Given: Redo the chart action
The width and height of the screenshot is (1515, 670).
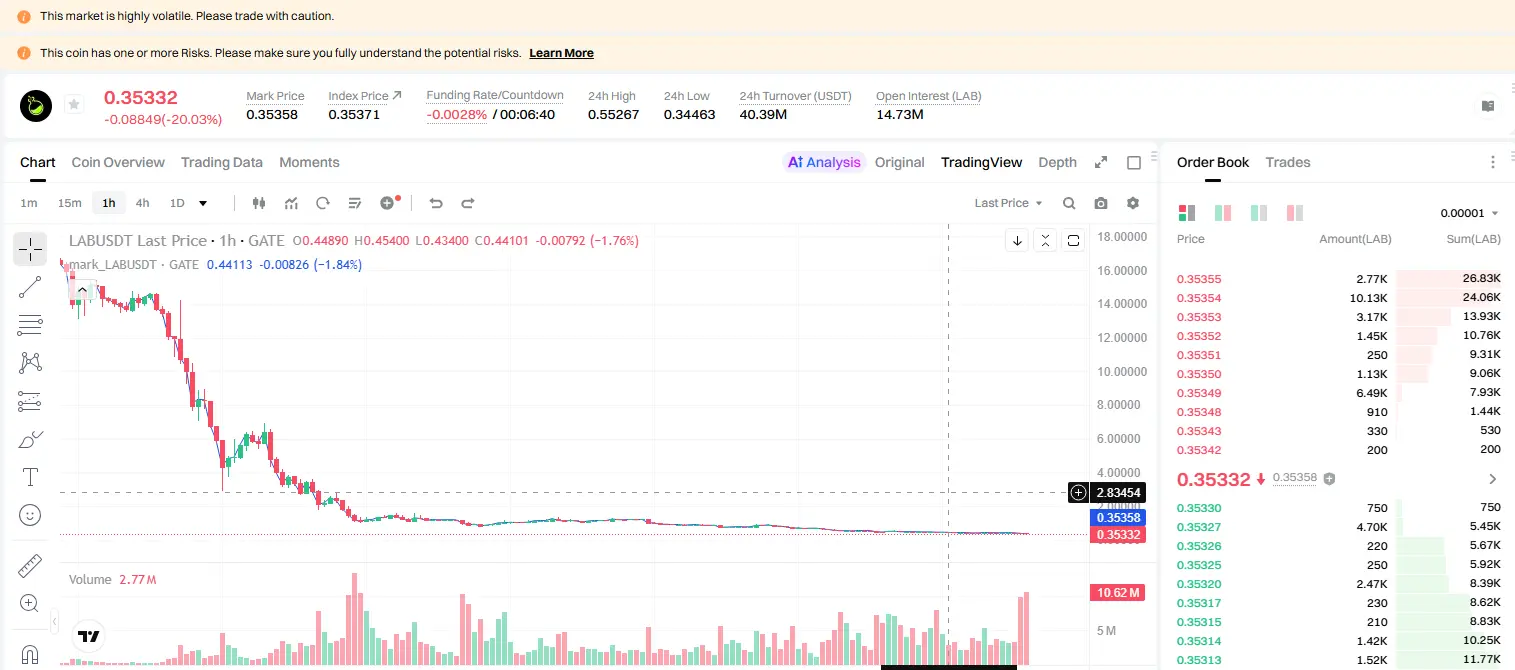Looking at the screenshot, I should pyautogui.click(x=468, y=203).
